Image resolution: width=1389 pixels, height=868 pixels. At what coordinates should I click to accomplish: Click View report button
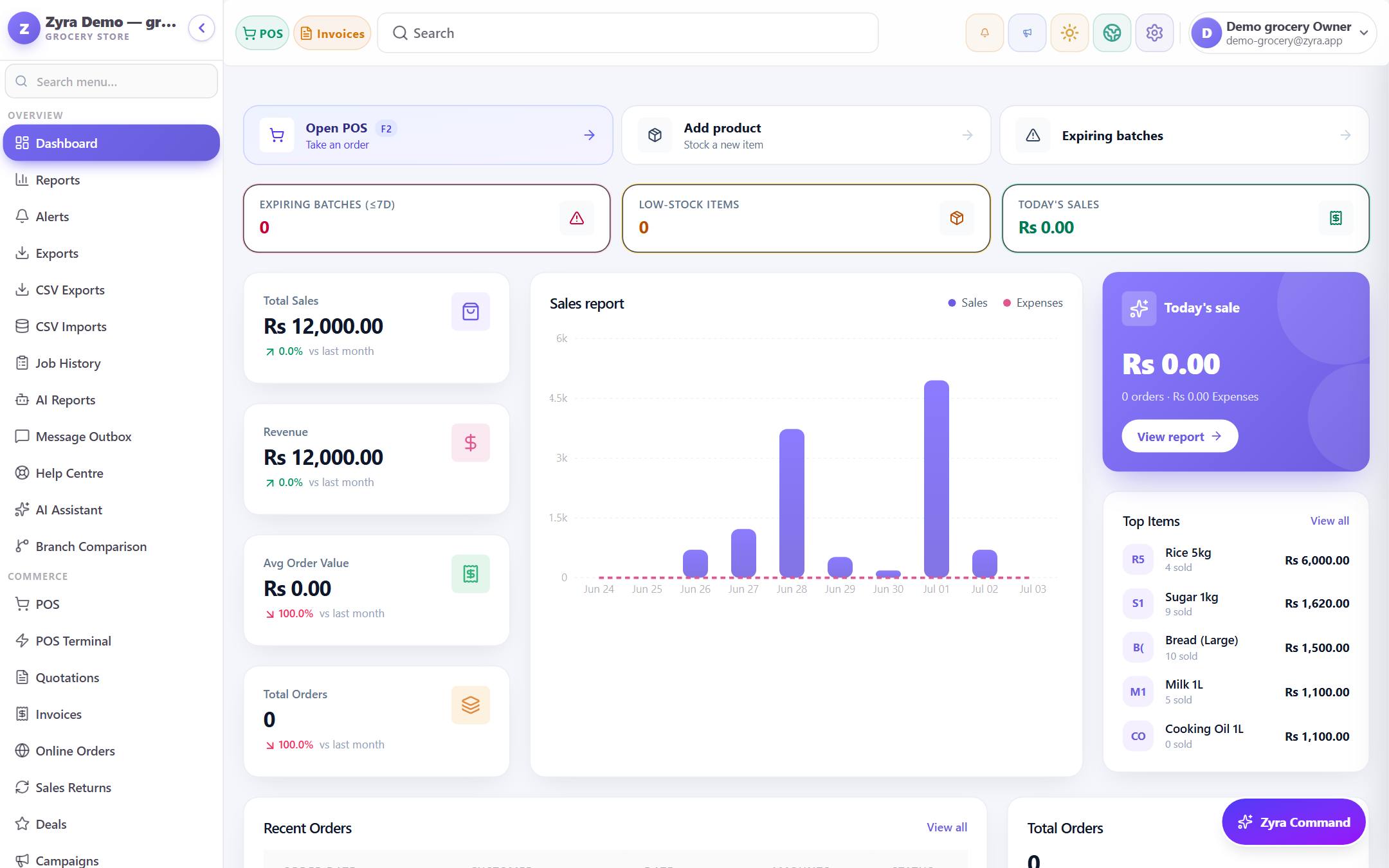coord(1179,437)
